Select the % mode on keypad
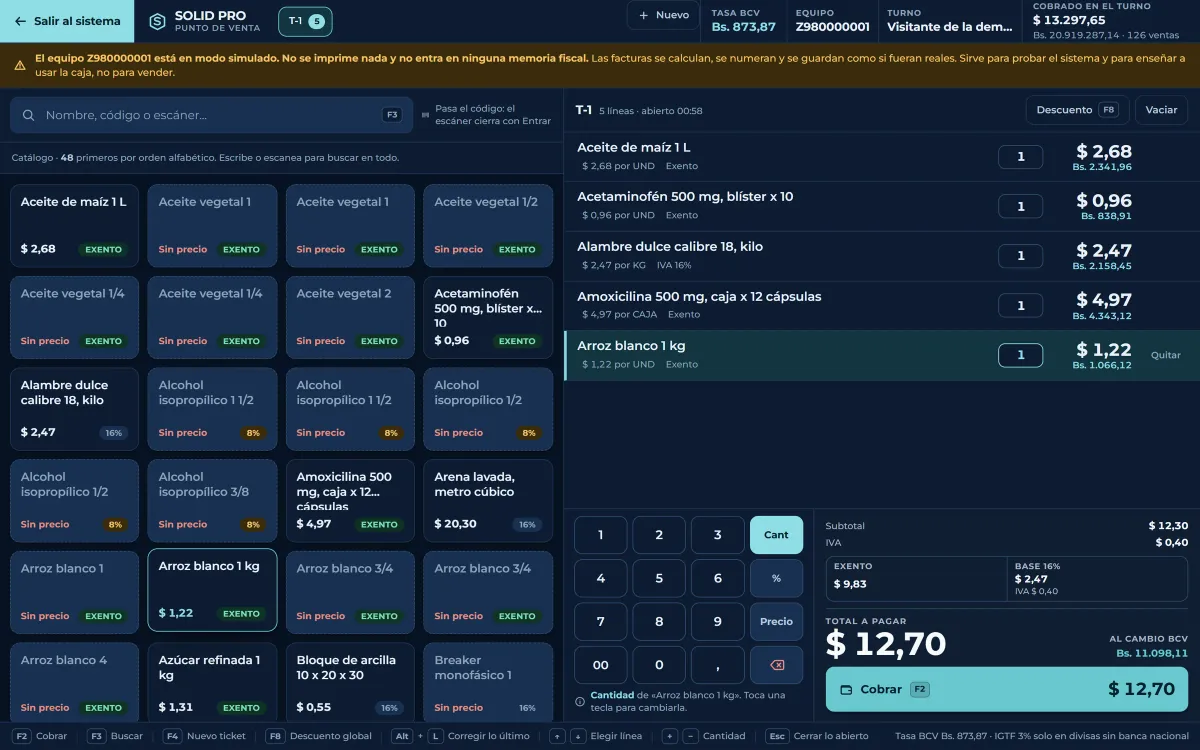The width and height of the screenshot is (1200, 750). click(x=777, y=578)
